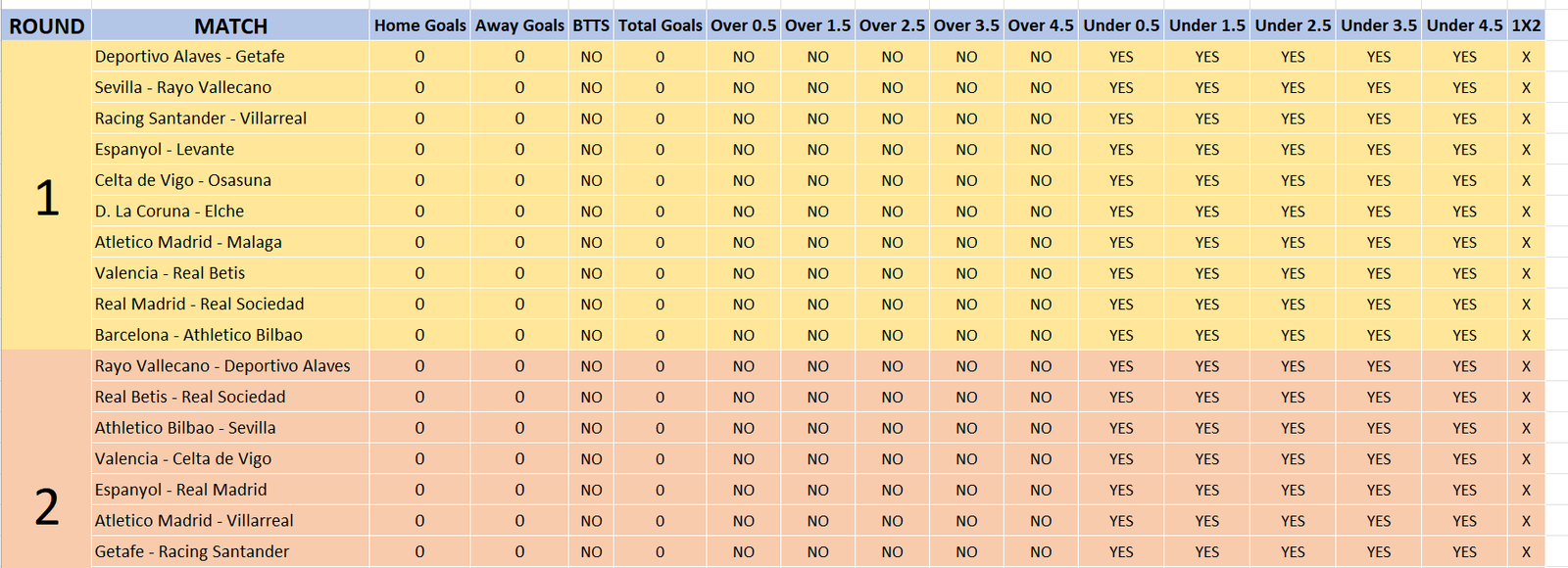Click the BTTS header cell

591,25
